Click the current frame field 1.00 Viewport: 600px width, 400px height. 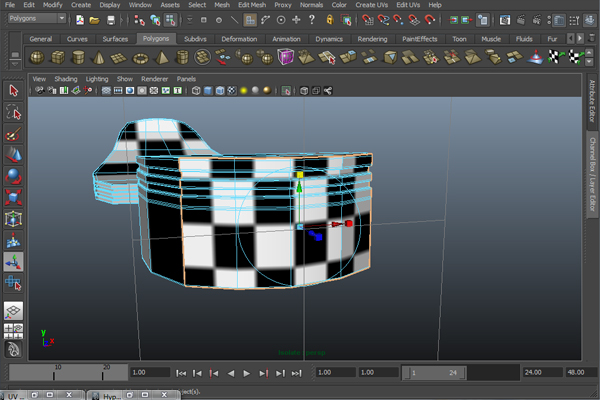(150, 372)
